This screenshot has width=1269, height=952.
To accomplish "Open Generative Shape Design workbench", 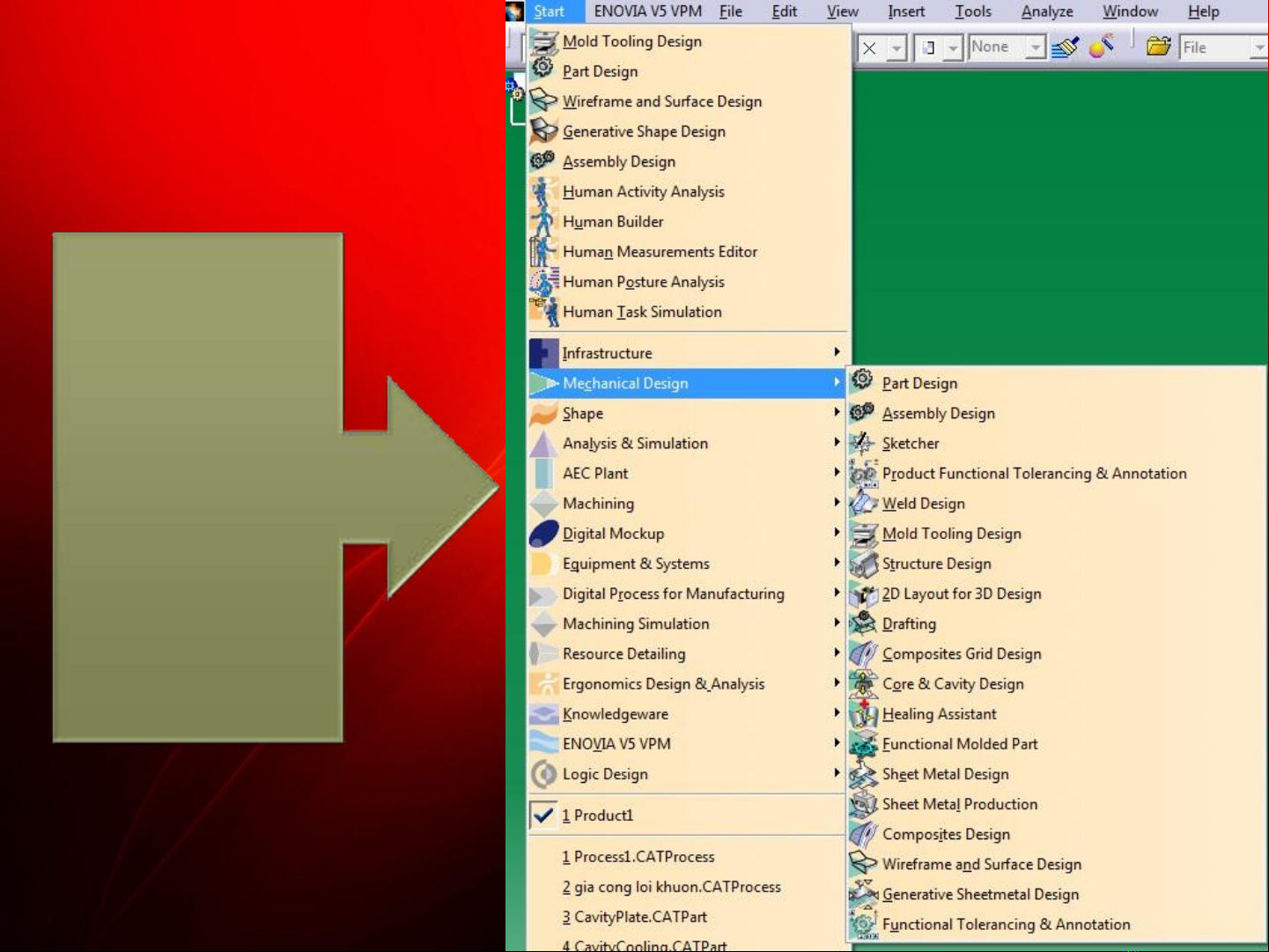I will (x=689, y=131).
